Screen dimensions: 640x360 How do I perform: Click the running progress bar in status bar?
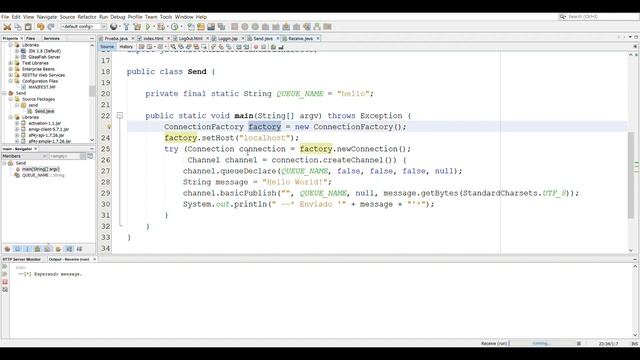pyautogui.click(x=542, y=344)
